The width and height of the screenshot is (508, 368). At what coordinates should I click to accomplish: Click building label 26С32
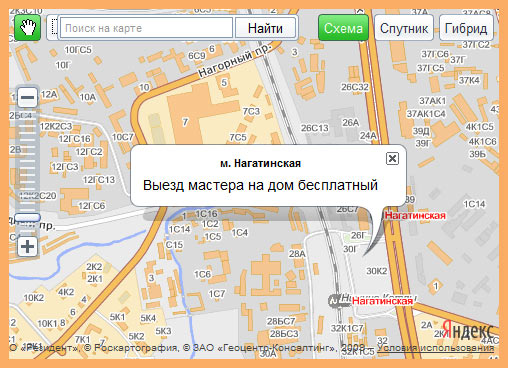[x=355, y=87]
